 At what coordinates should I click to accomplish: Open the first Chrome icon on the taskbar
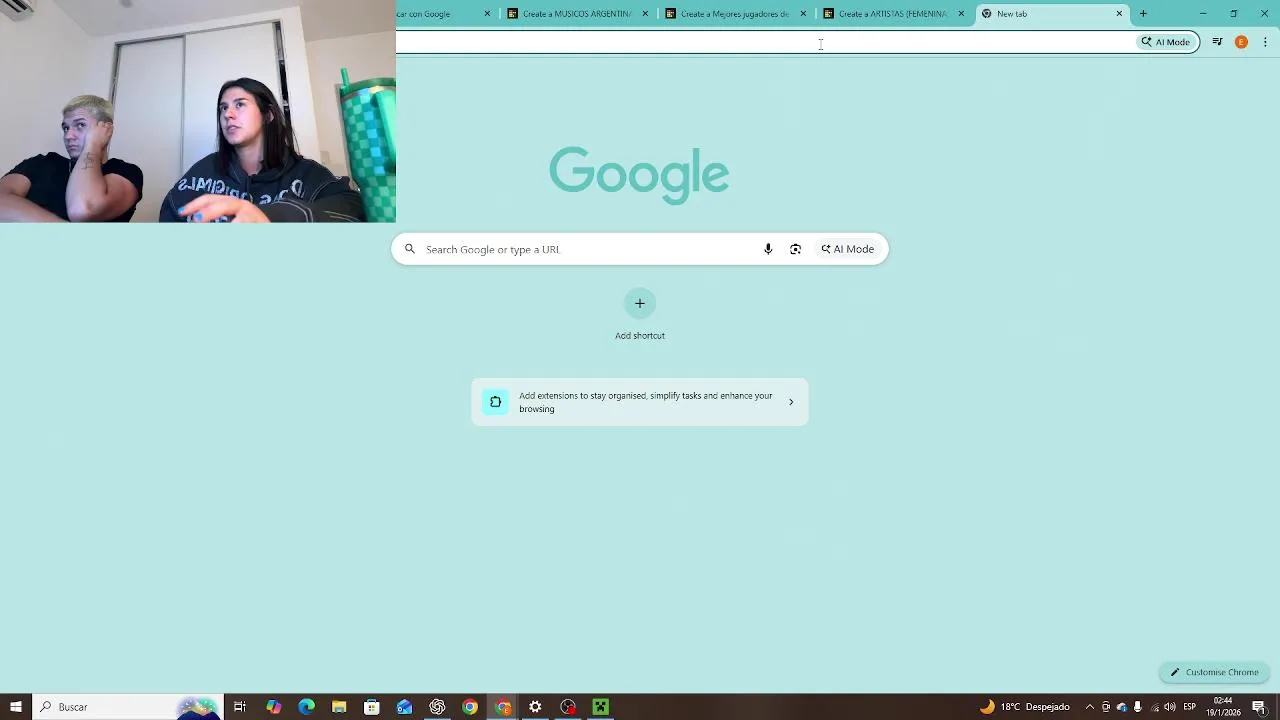point(470,707)
